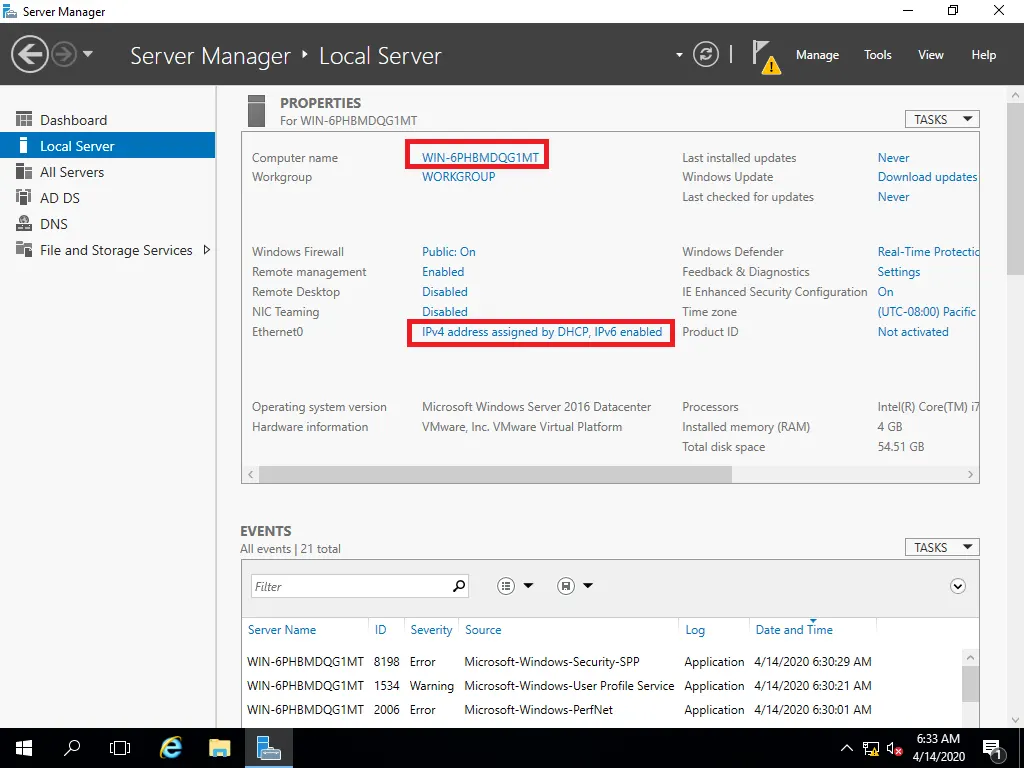
Task: Open the View menu
Action: click(931, 55)
